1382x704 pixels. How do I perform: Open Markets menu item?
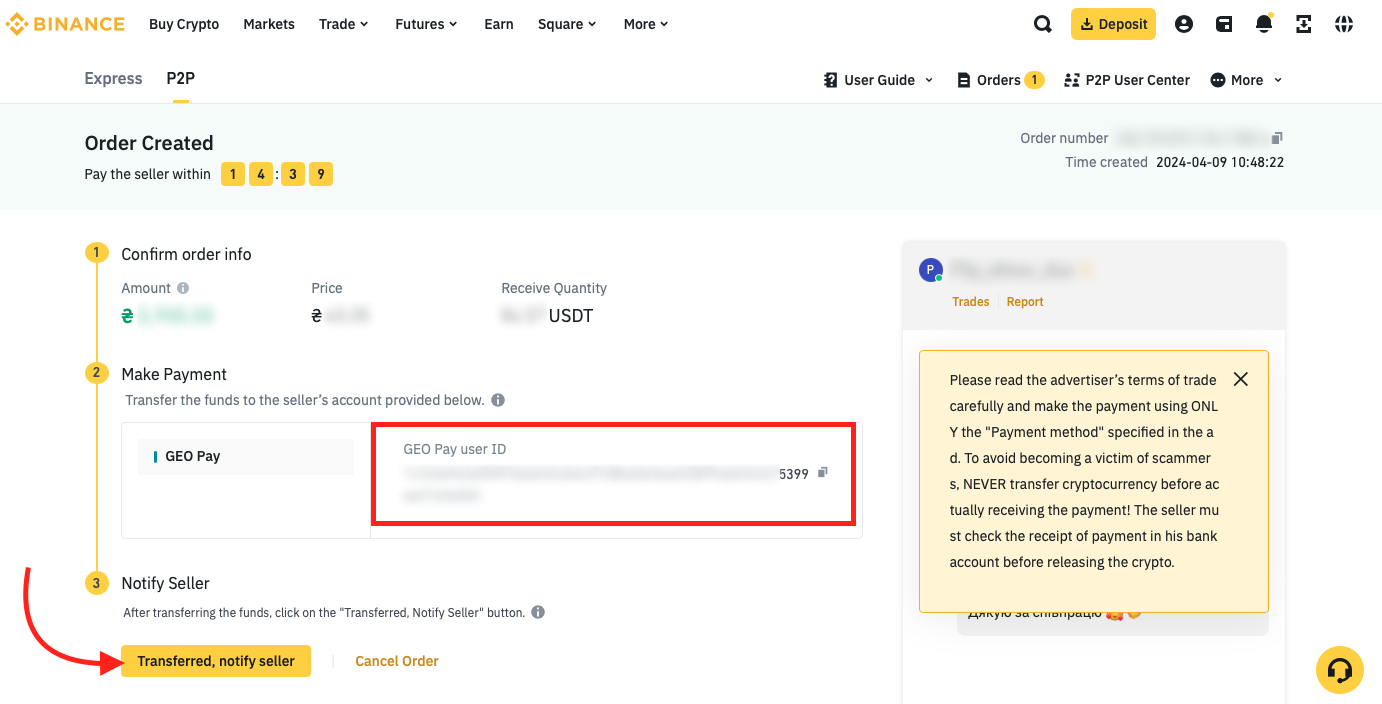tap(269, 24)
